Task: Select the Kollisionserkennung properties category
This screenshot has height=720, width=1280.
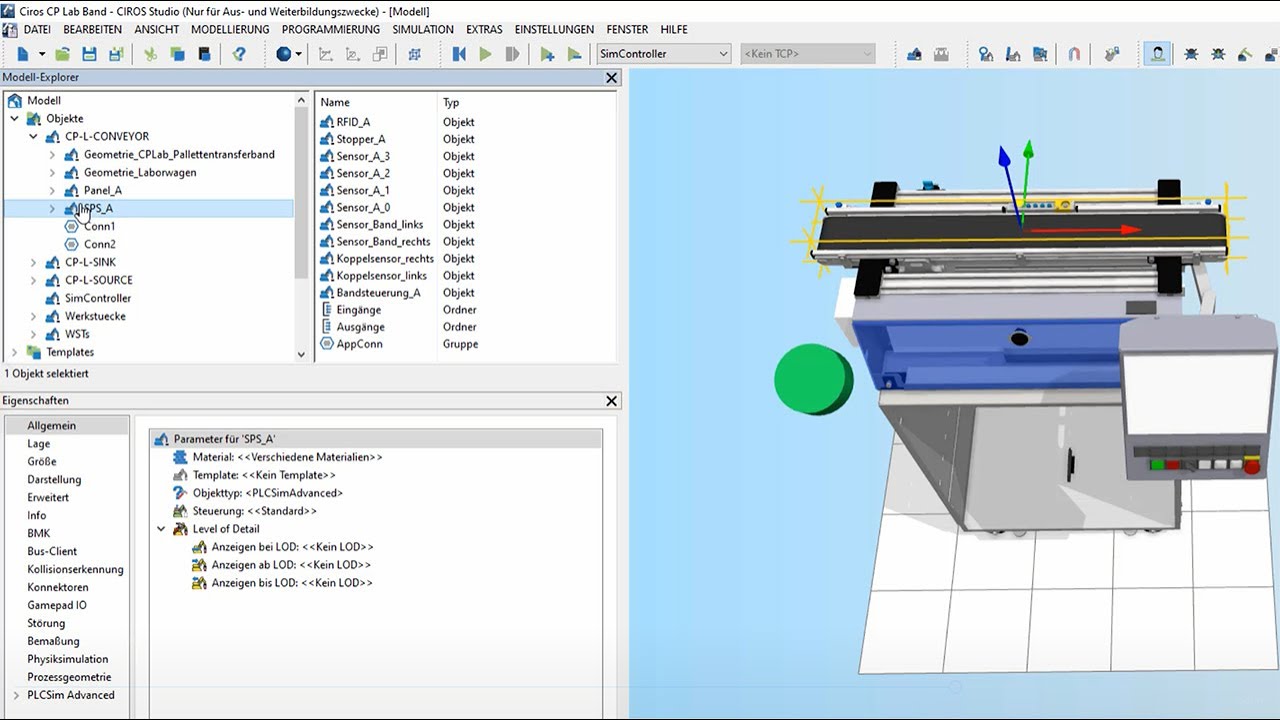Action: (76, 569)
